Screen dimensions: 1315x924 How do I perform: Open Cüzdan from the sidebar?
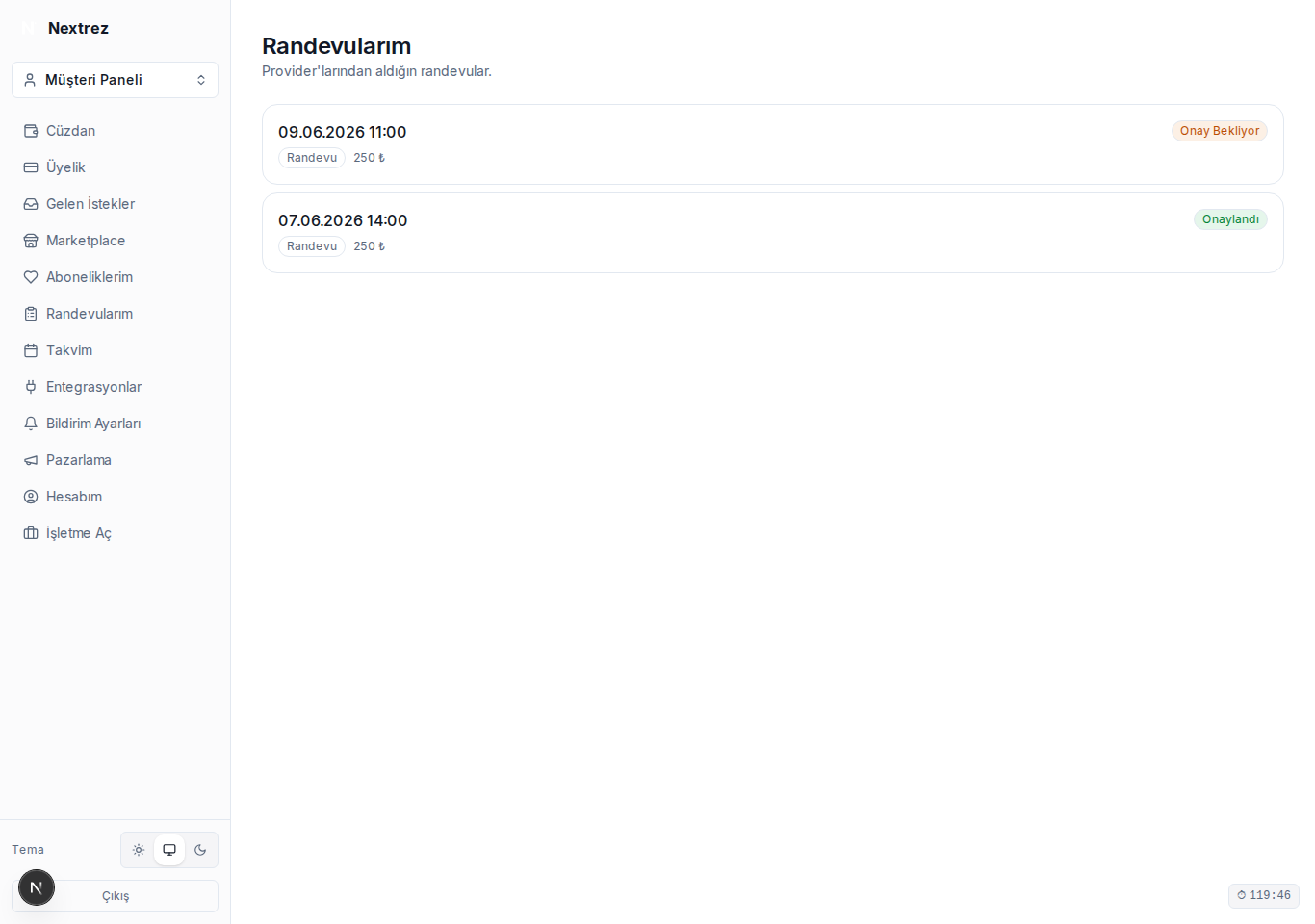(x=115, y=131)
